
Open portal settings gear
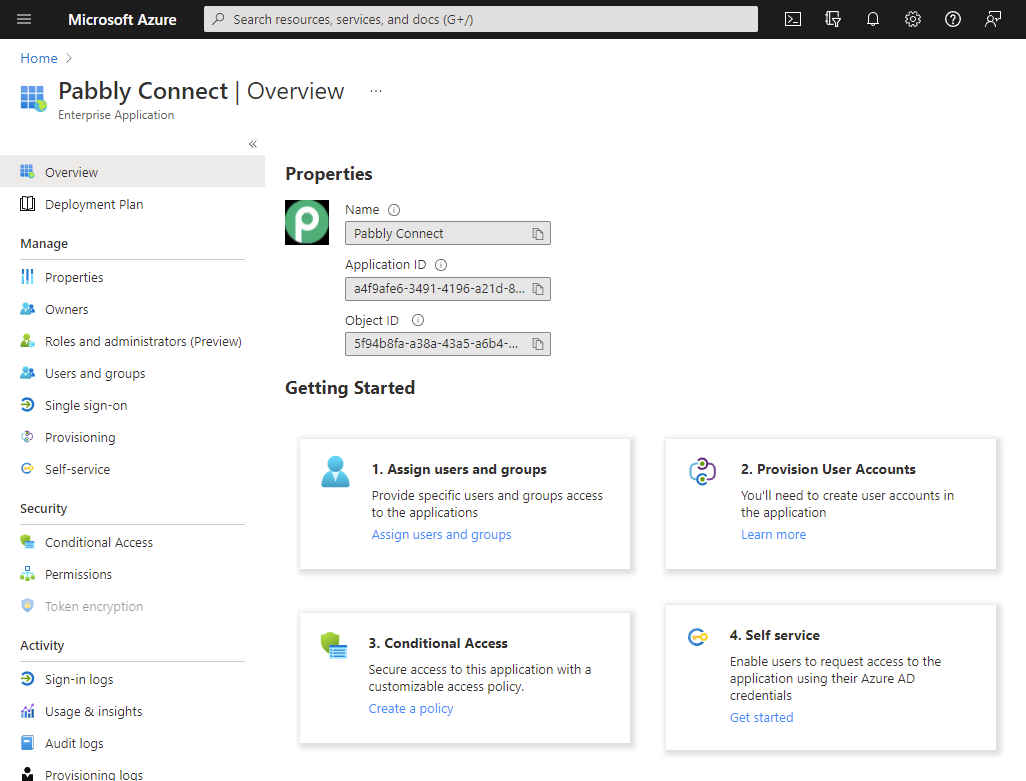coord(913,19)
